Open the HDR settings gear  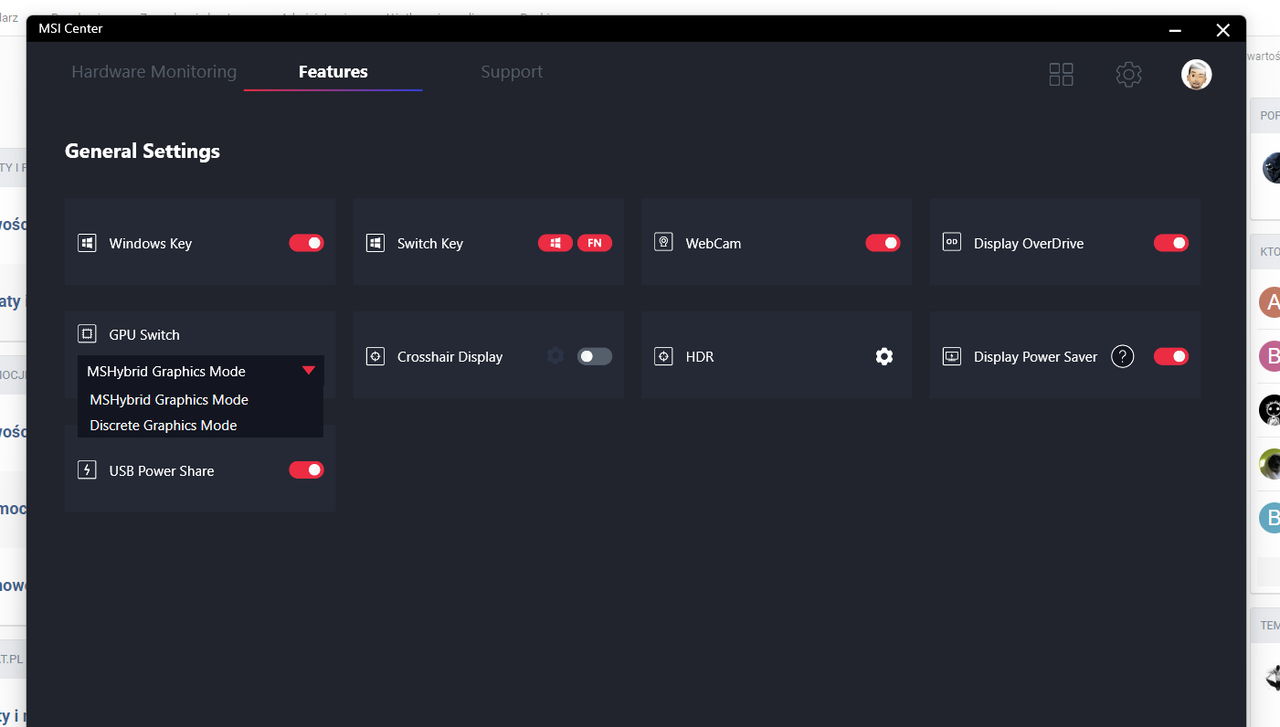884,356
